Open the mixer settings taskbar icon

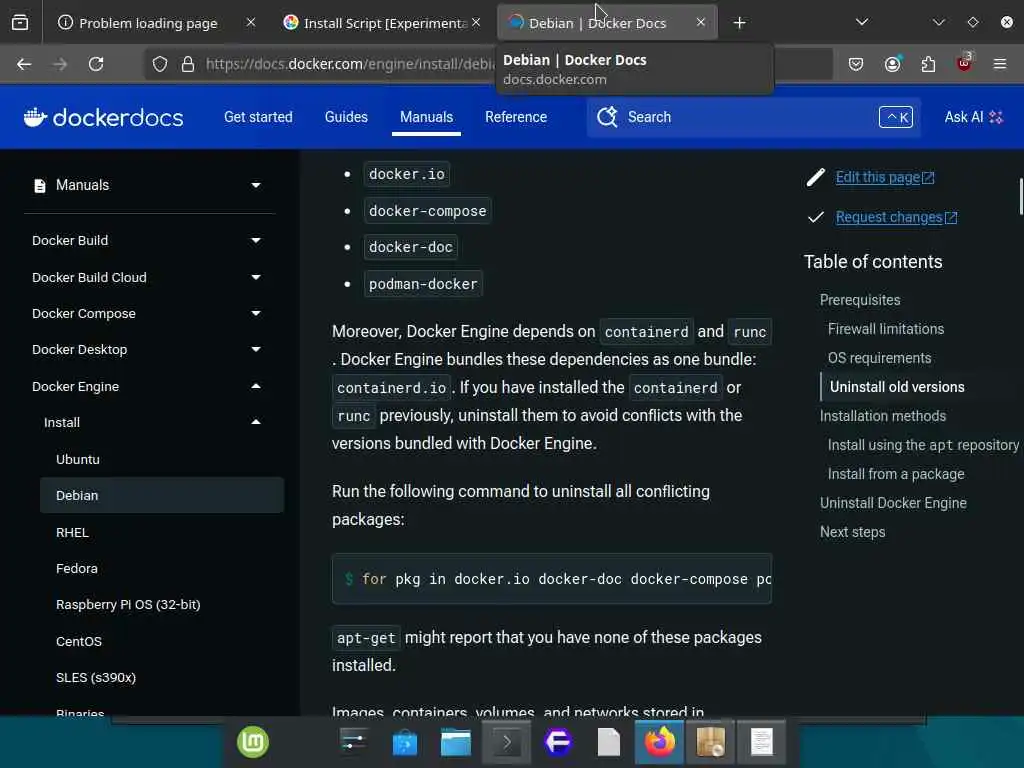[354, 742]
